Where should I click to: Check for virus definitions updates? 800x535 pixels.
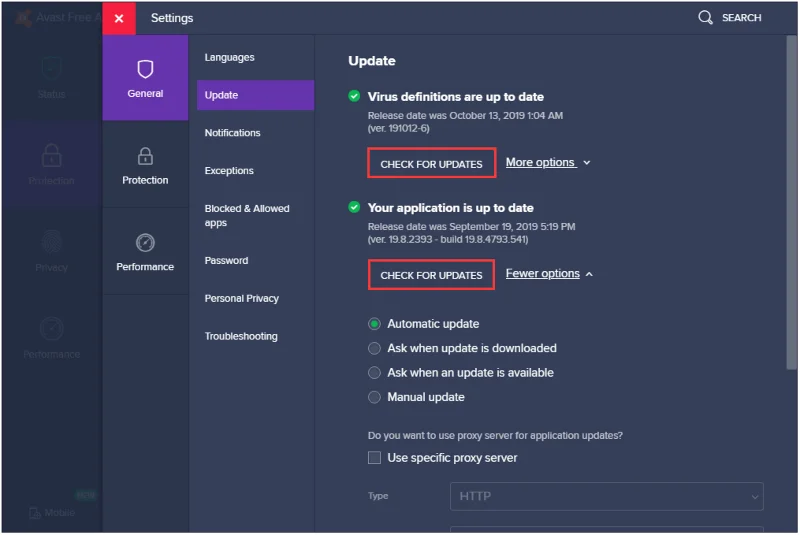[x=431, y=164]
